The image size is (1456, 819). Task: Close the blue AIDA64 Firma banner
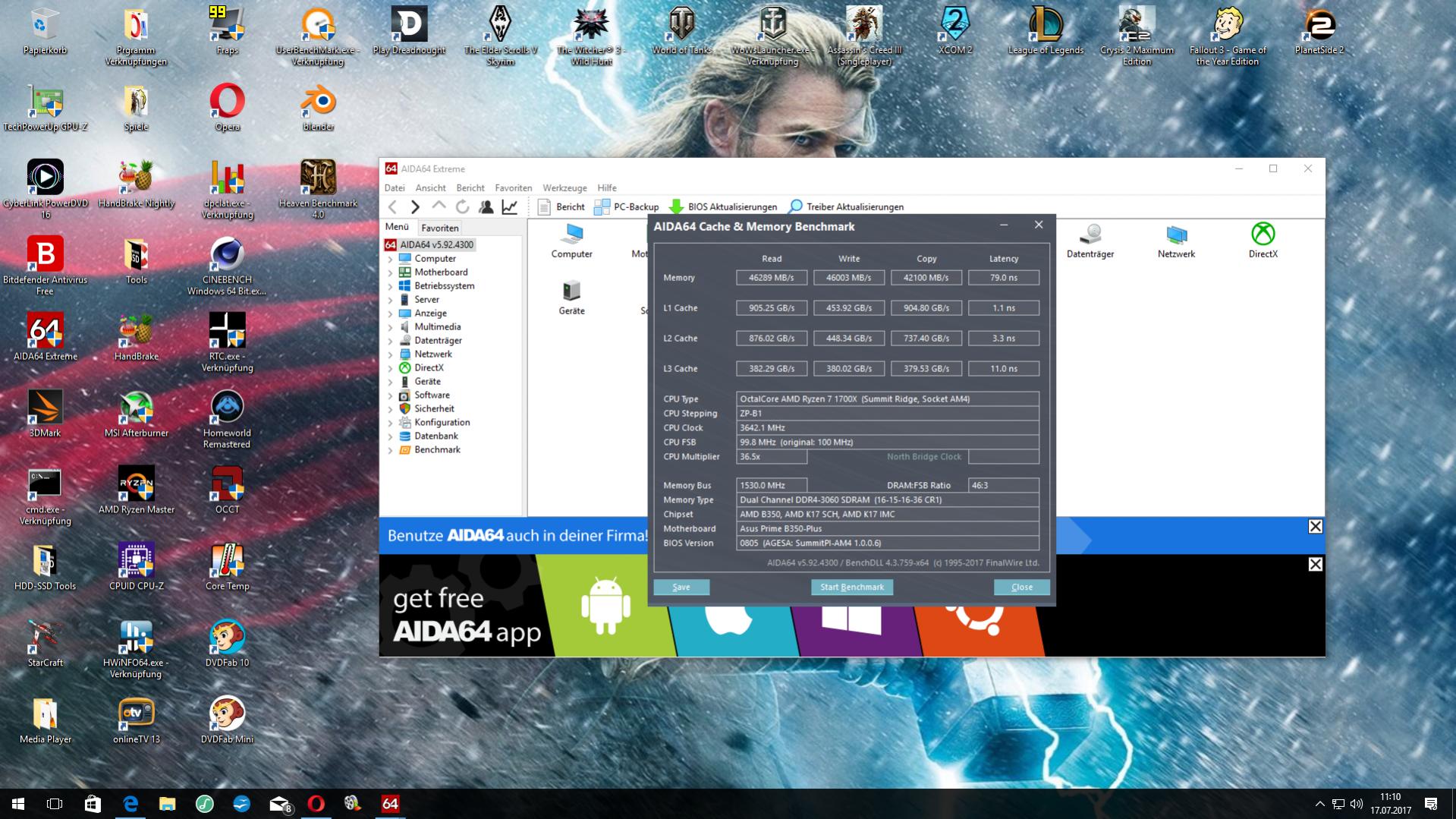(x=1316, y=527)
